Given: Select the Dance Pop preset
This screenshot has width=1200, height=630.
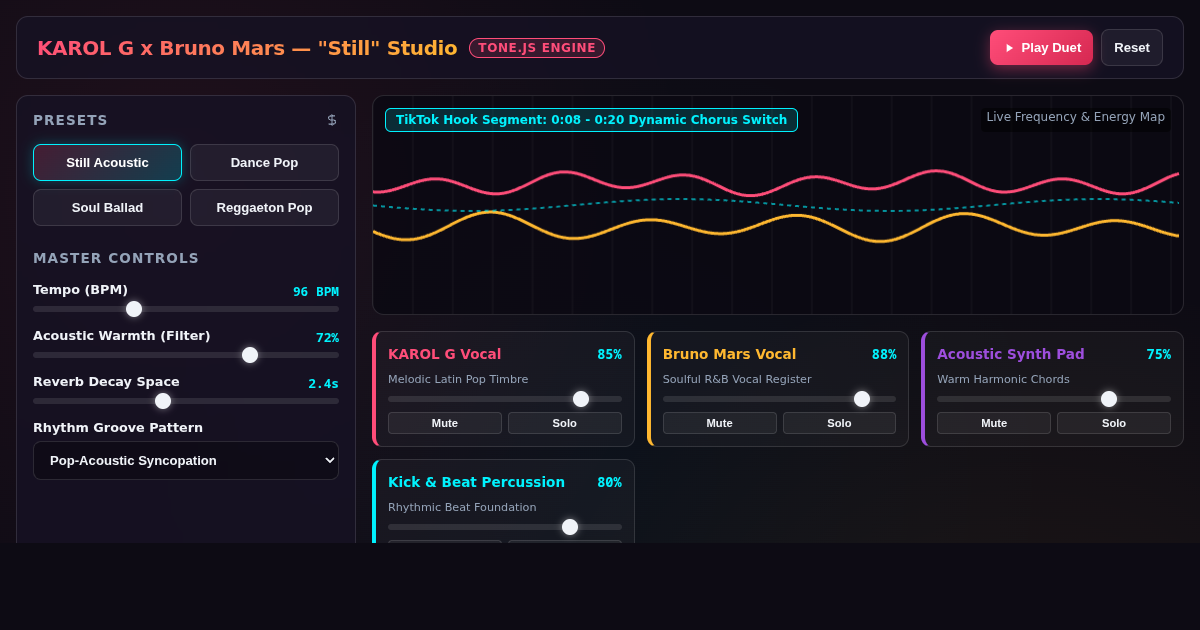Looking at the screenshot, I should tap(264, 162).
